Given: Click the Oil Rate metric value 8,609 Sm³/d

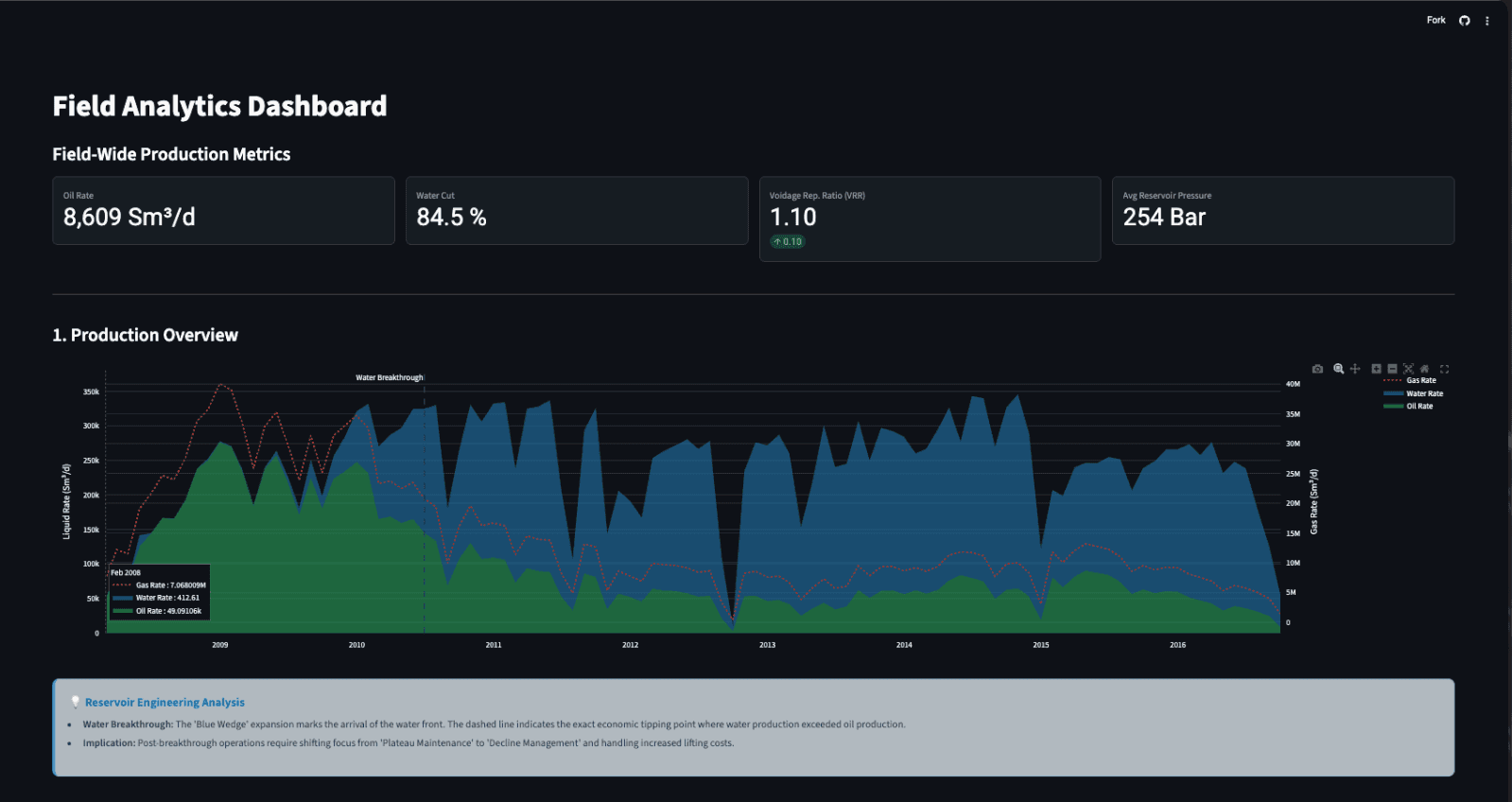Looking at the screenshot, I should pyautogui.click(x=130, y=218).
